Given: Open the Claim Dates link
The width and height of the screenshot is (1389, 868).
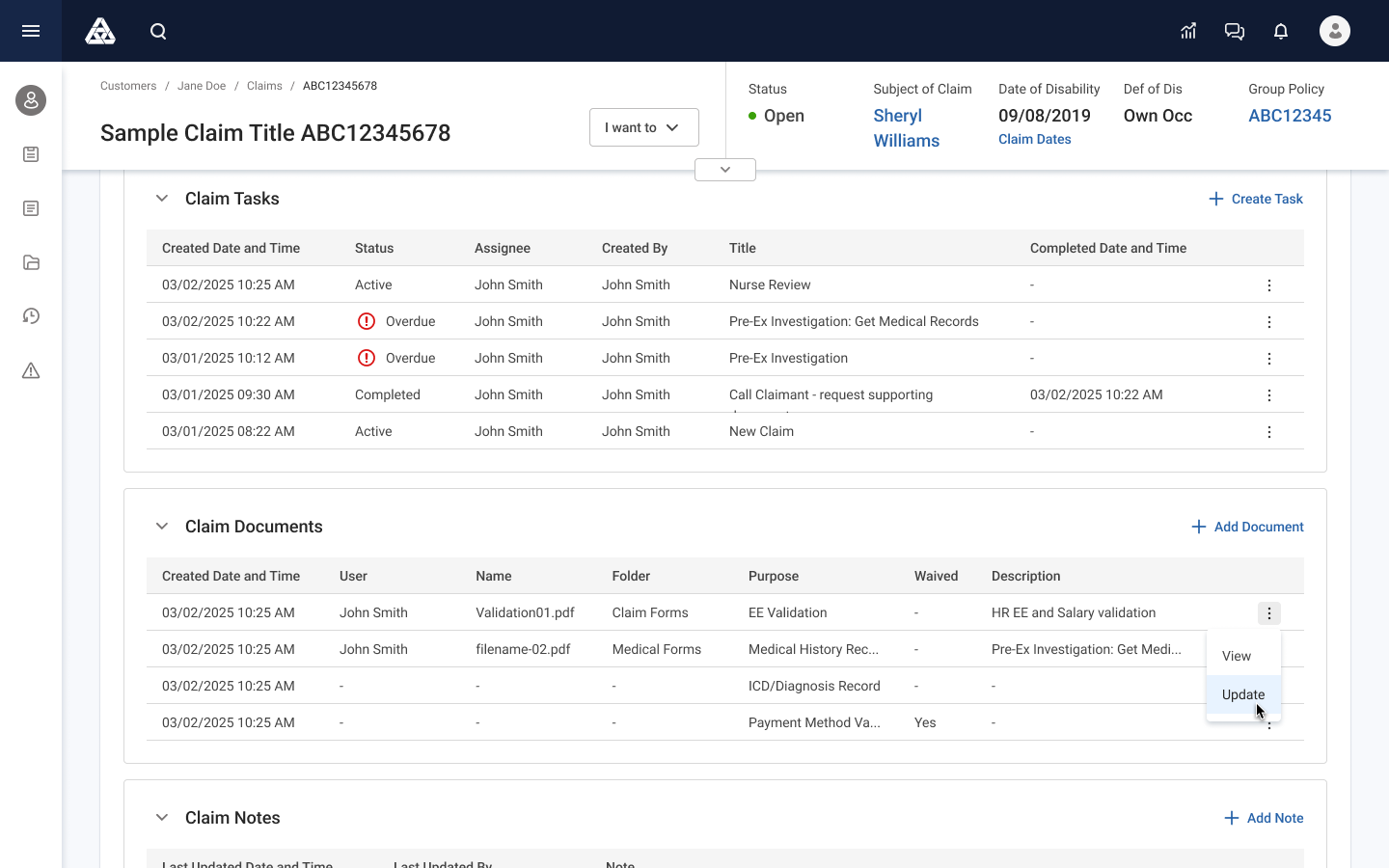Looking at the screenshot, I should pos(1035,139).
